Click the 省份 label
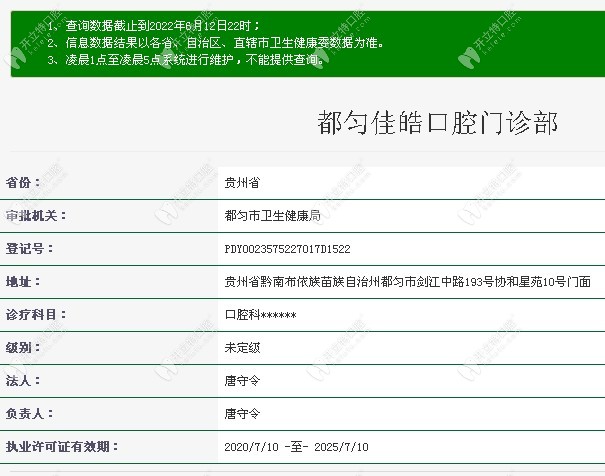This screenshot has width=605, height=476. (23, 182)
